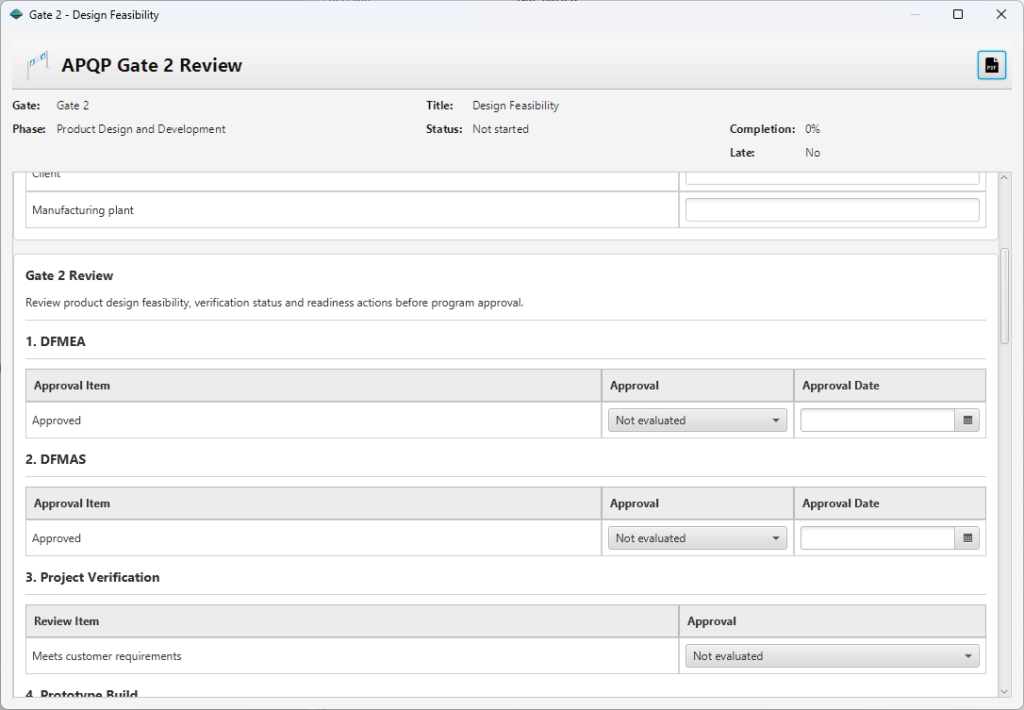Open the DFMAS approval date calendar picker
This screenshot has height=710, width=1024.
click(x=967, y=539)
